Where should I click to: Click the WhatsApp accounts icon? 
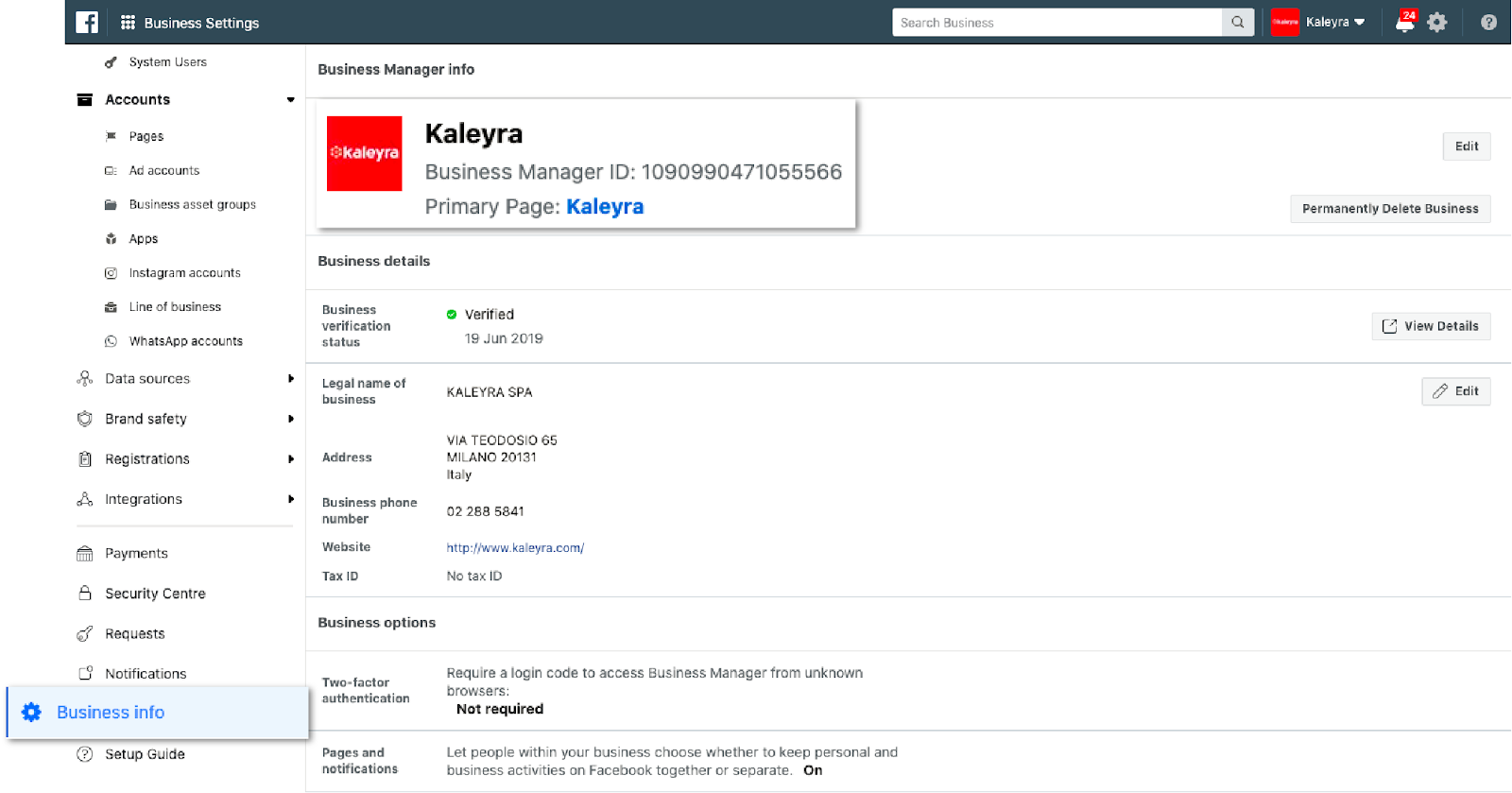(111, 341)
